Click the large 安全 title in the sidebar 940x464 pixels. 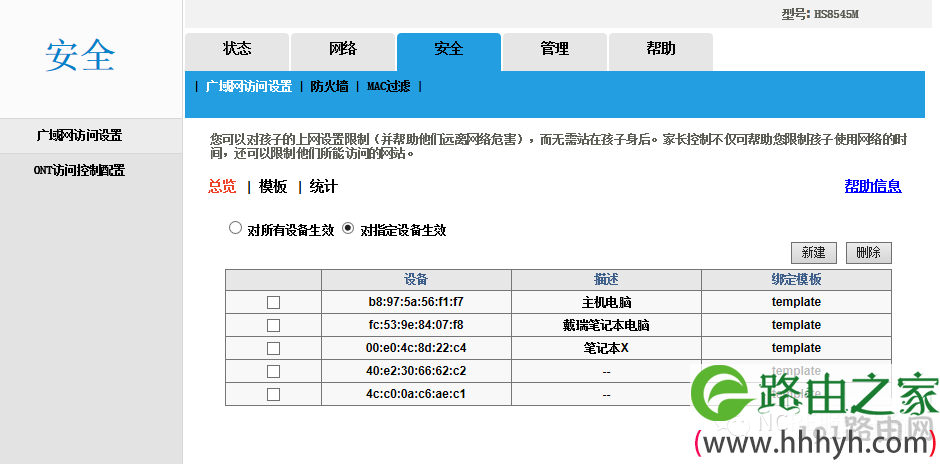click(x=80, y=56)
